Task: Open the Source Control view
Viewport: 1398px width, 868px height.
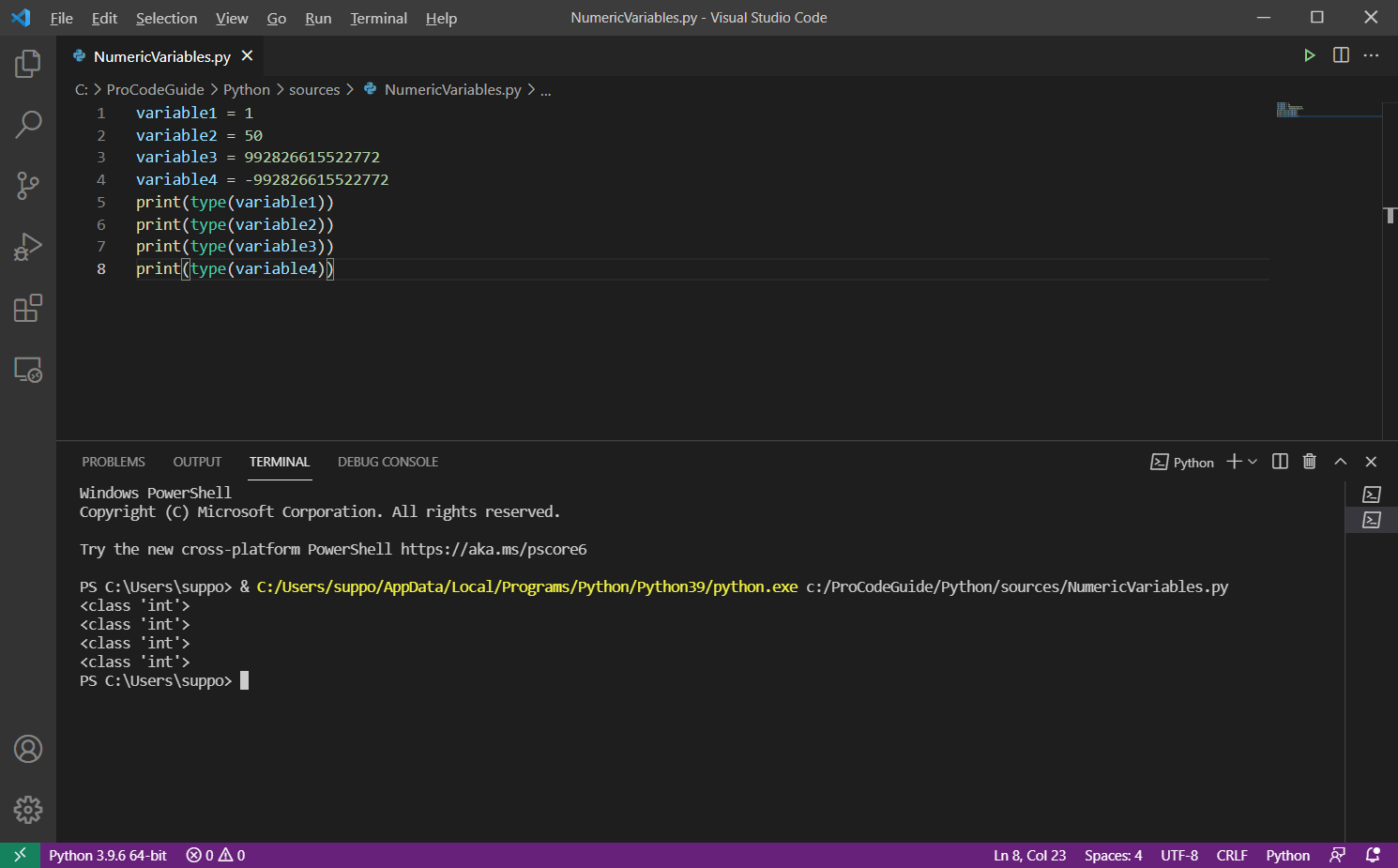Action: click(x=28, y=185)
